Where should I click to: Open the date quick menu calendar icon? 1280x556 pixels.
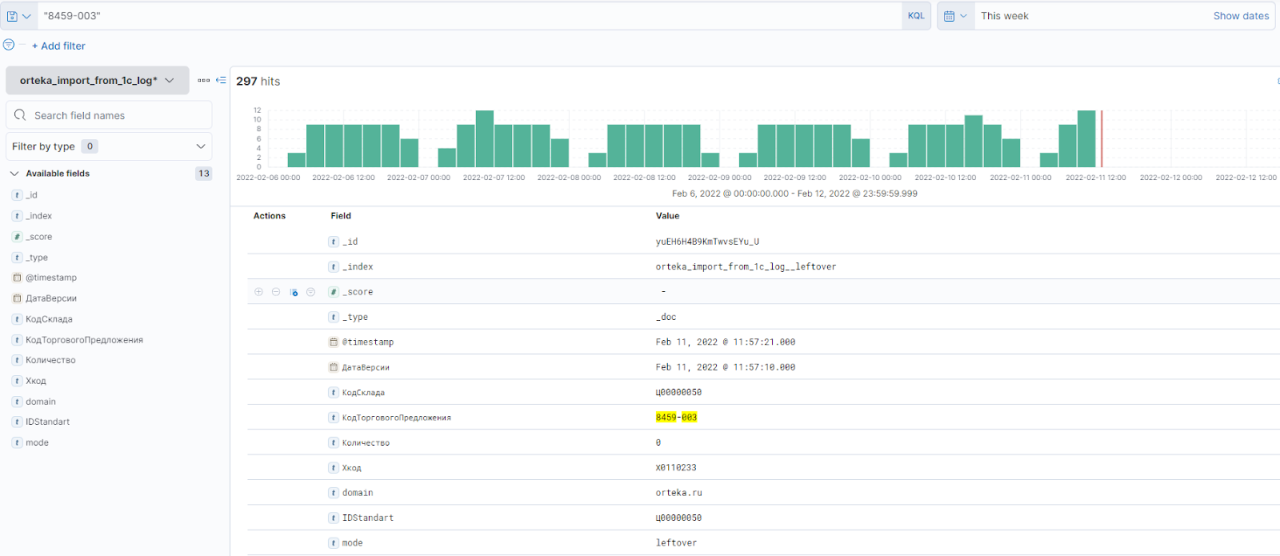(x=956, y=16)
